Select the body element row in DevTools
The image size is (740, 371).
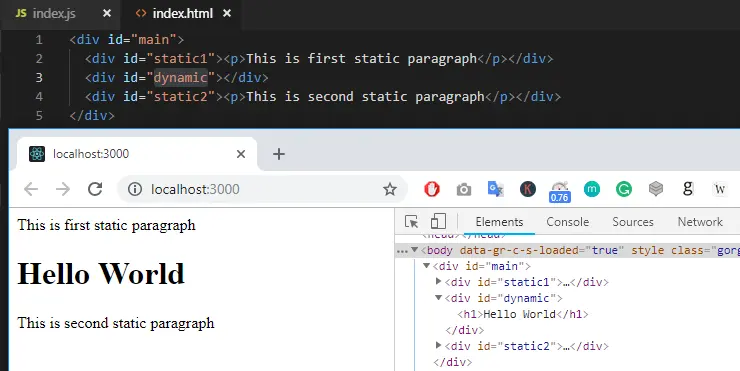[567, 250]
